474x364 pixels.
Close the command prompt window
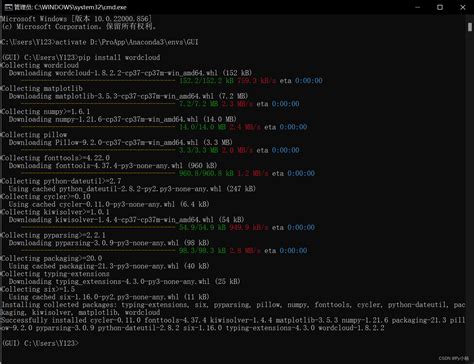[x=463, y=7]
